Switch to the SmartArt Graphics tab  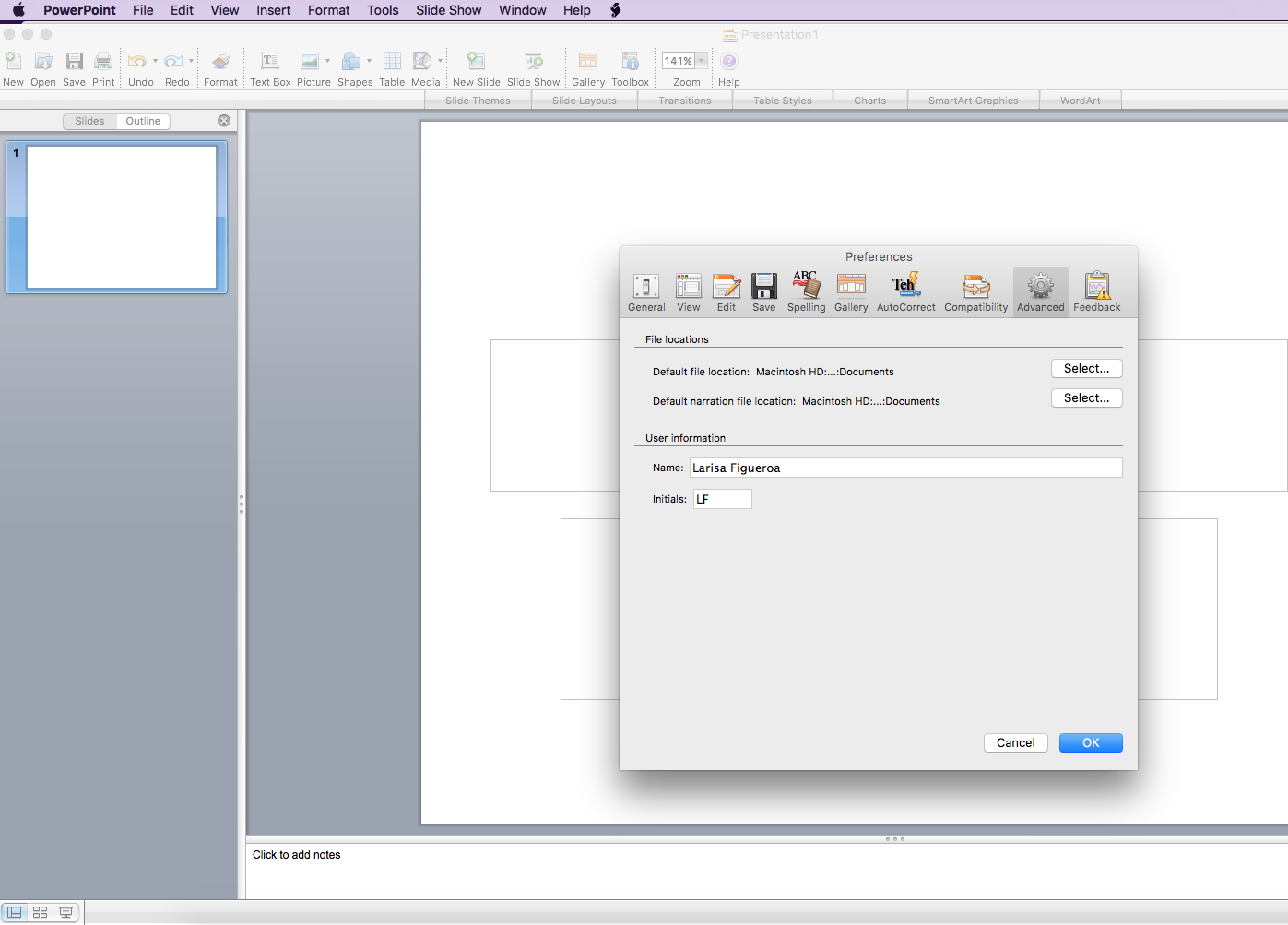(974, 101)
